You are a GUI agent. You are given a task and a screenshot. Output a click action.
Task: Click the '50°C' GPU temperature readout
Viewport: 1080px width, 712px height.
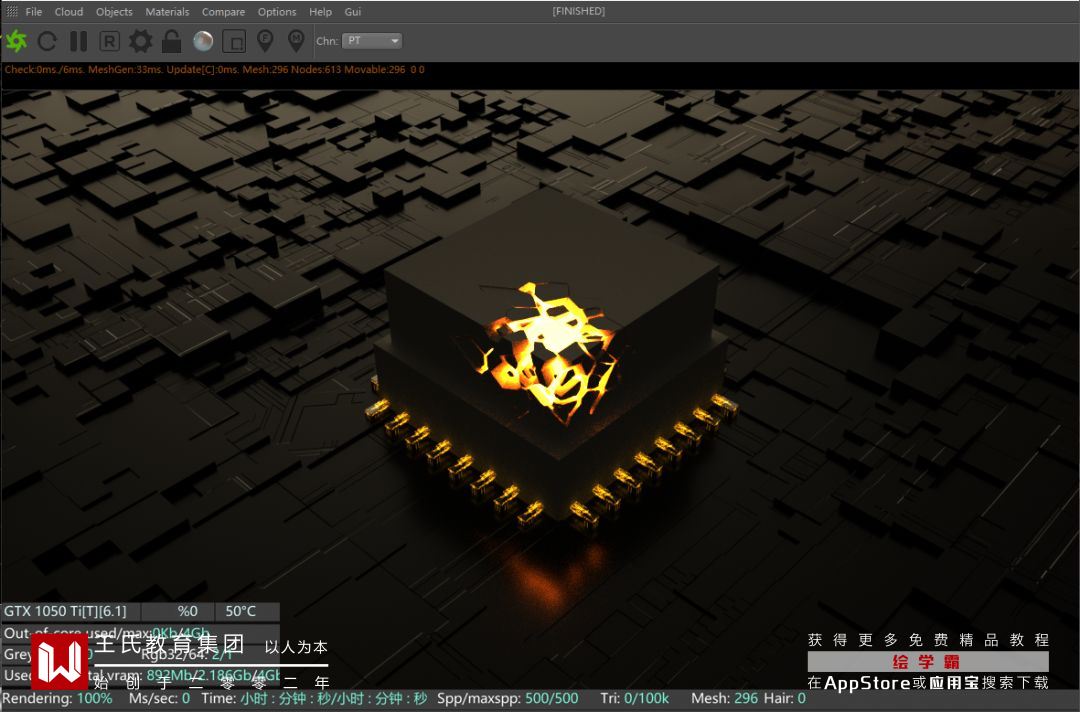pos(240,611)
